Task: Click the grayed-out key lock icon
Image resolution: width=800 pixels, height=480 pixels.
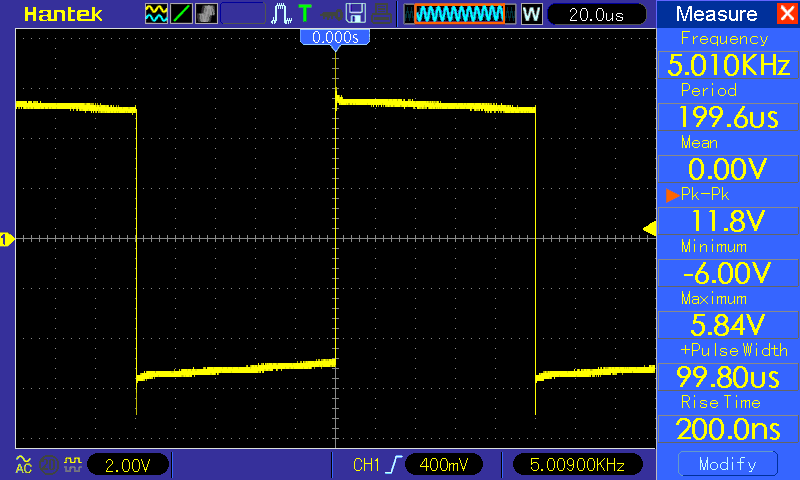Action: [x=331, y=15]
